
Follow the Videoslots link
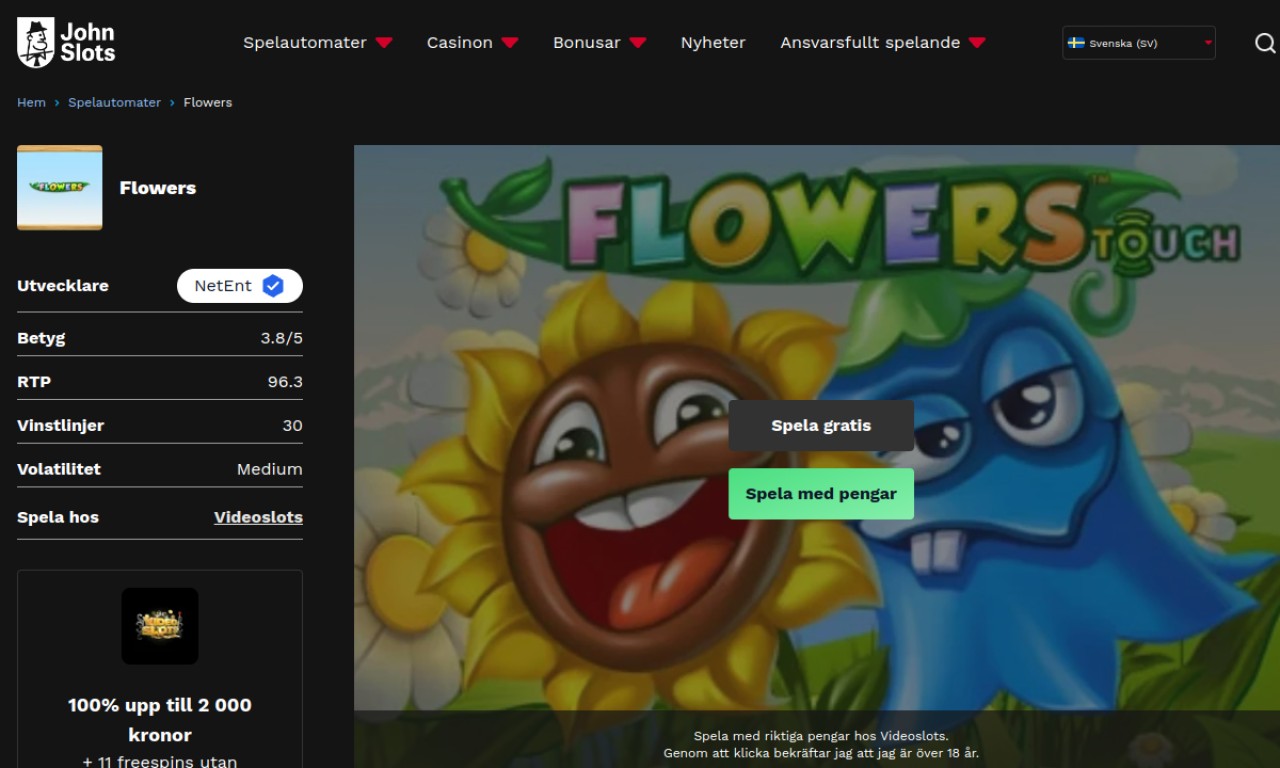pyautogui.click(x=258, y=517)
